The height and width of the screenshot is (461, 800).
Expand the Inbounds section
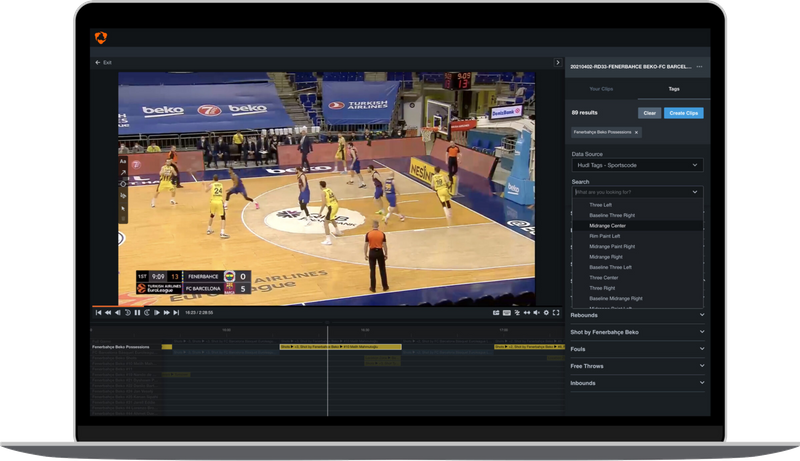pyautogui.click(x=637, y=383)
